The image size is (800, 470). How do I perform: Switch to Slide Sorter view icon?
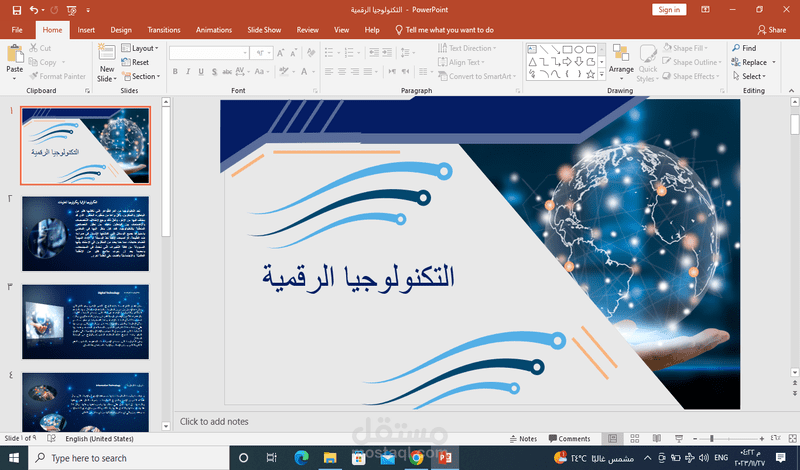tap(635, 438)
